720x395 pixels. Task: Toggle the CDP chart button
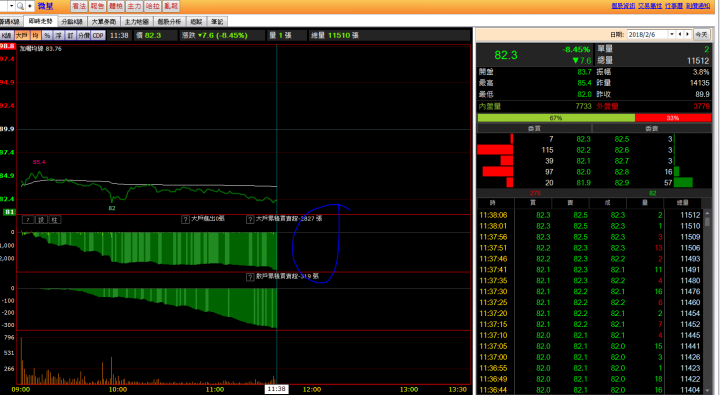tap(98, 35)
